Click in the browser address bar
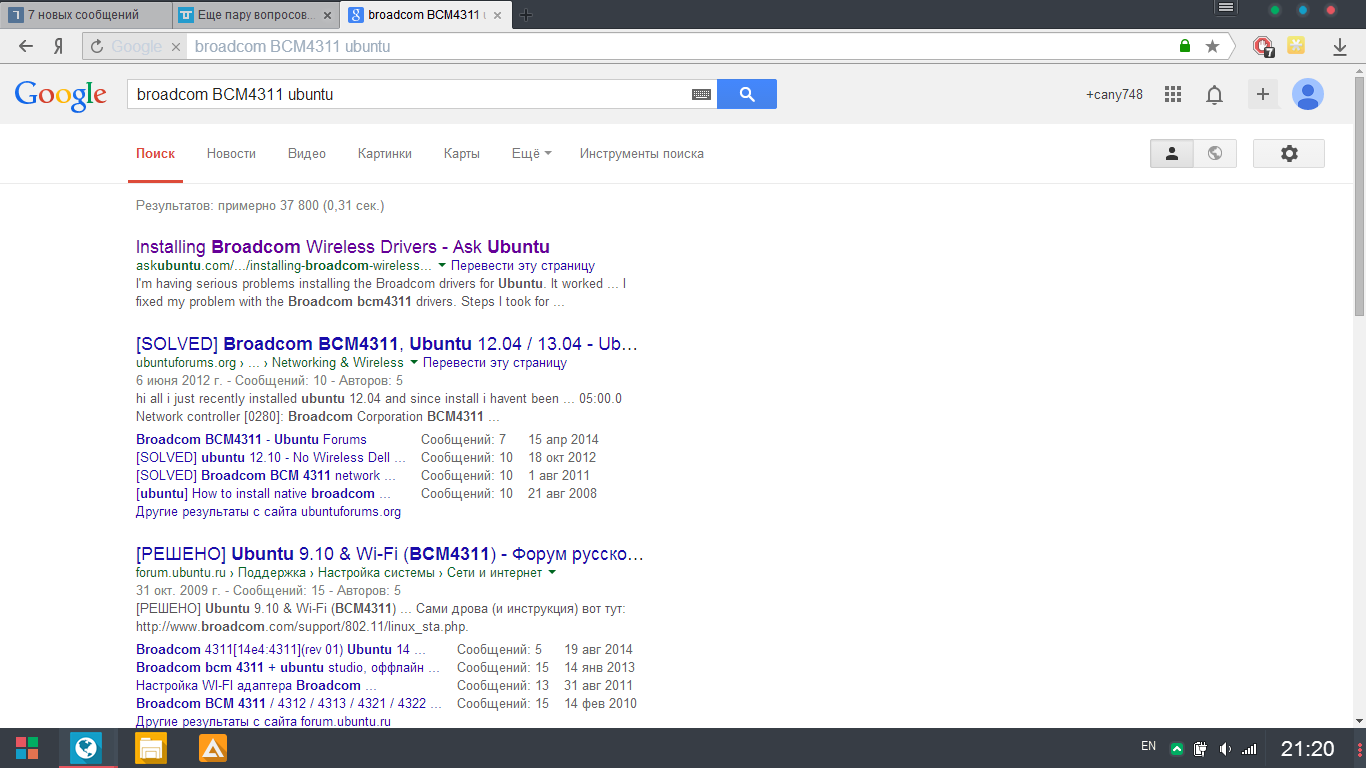This screenshot has height=768, width=1366. [x=680, y=46]
